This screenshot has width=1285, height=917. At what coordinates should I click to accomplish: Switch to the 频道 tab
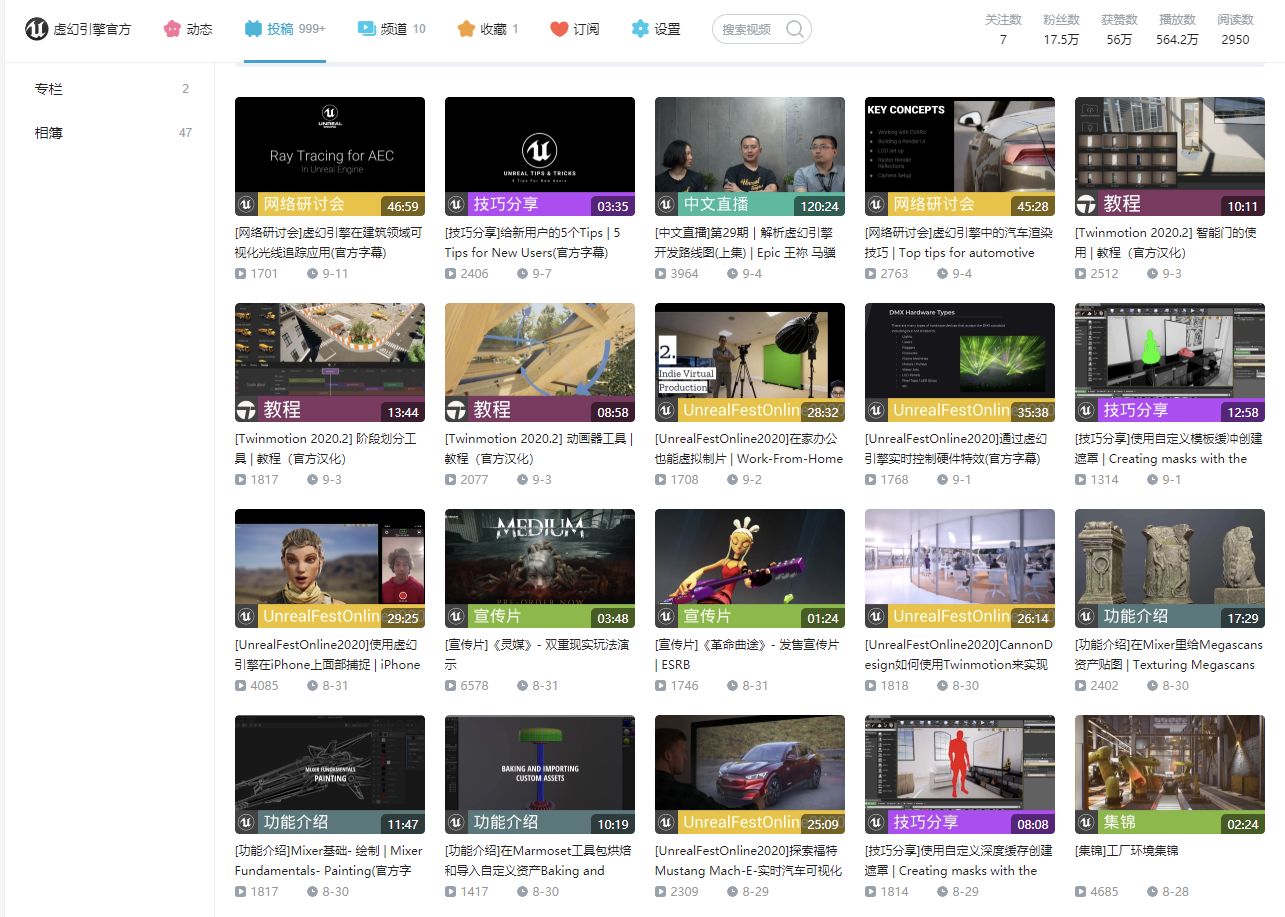(x=392, y=29)
